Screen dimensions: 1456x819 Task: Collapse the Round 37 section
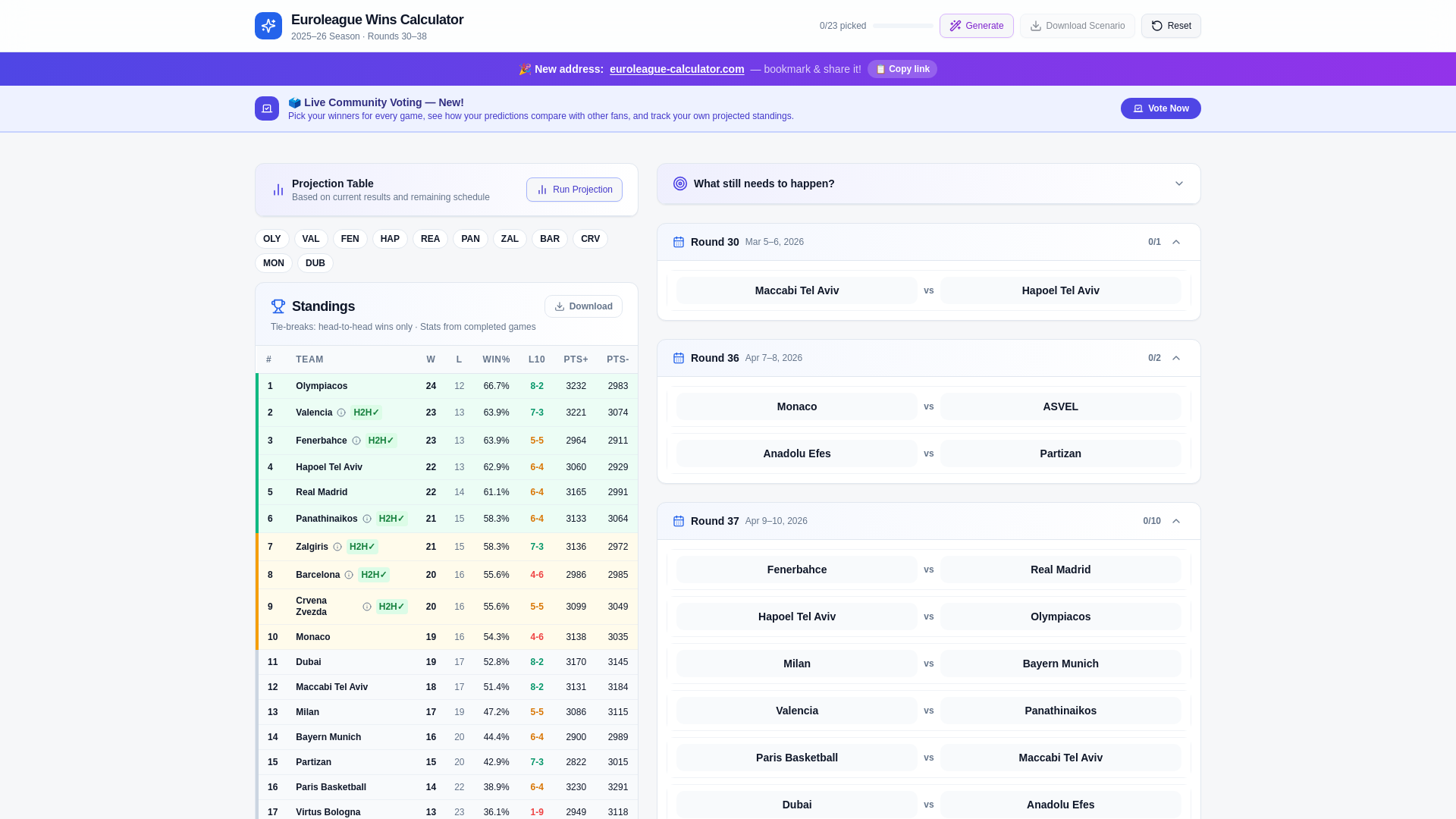click(1176, 521)
